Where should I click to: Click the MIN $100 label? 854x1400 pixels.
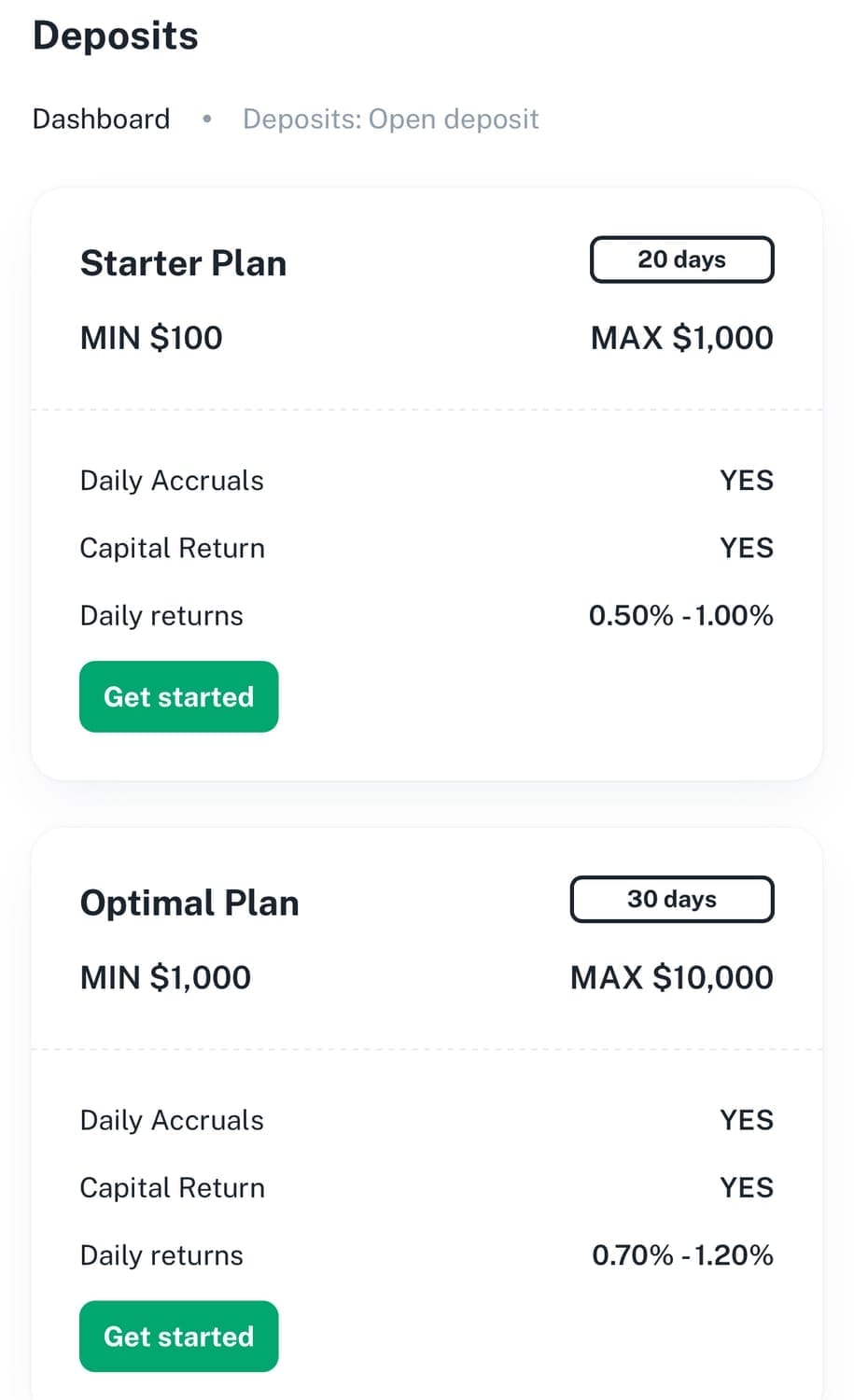[x=151, y=338]
